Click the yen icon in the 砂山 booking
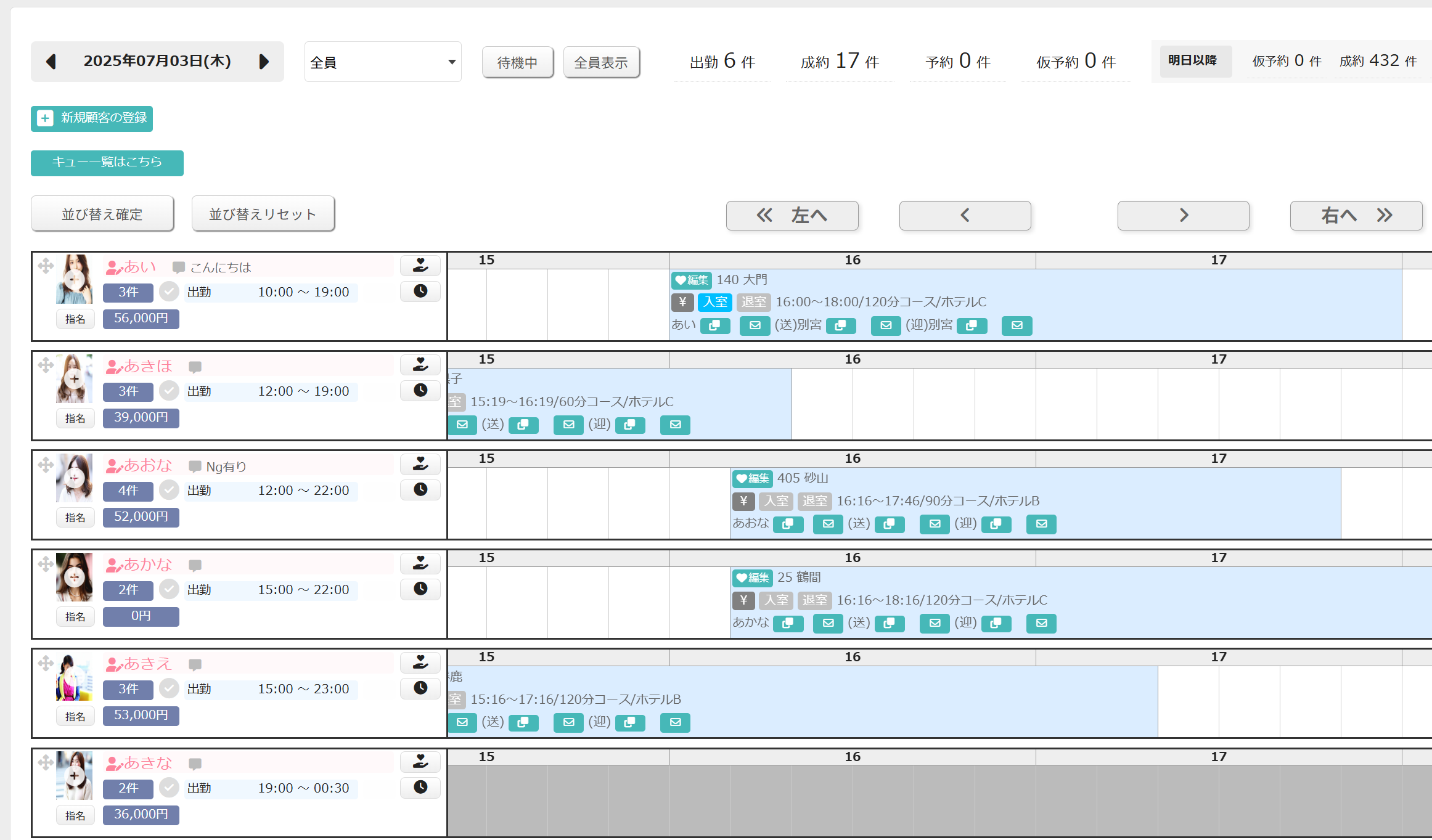 743,501
